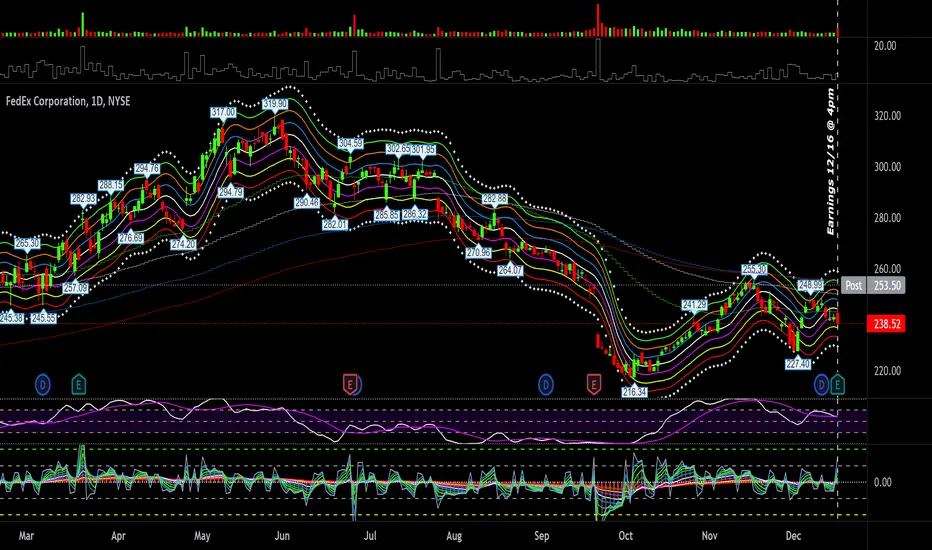This screenshot has height=550, width=932.
Task: Click the 280.00 price axis value
Action: coord(887,218)
